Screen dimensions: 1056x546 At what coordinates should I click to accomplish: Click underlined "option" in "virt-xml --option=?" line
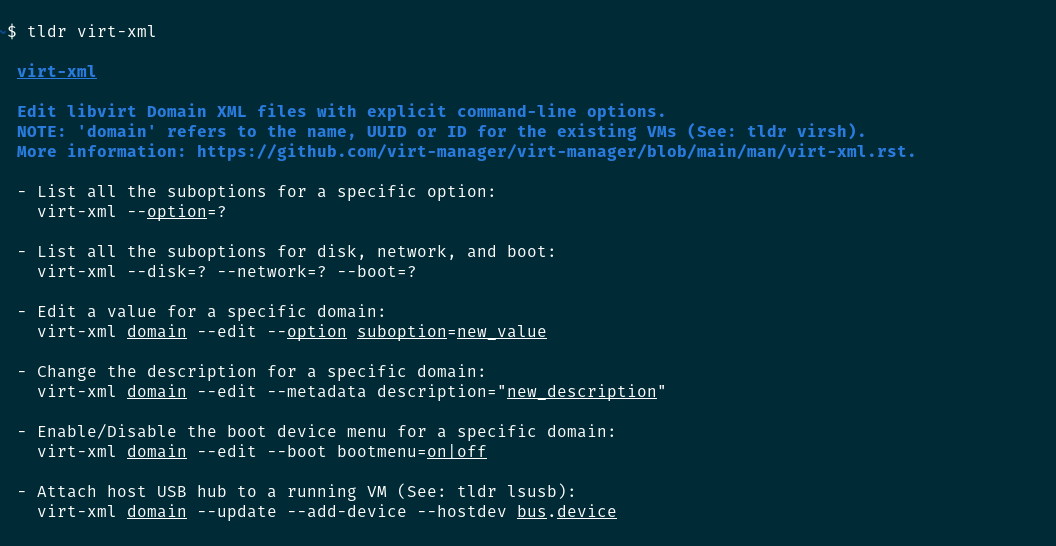(176, 212)
